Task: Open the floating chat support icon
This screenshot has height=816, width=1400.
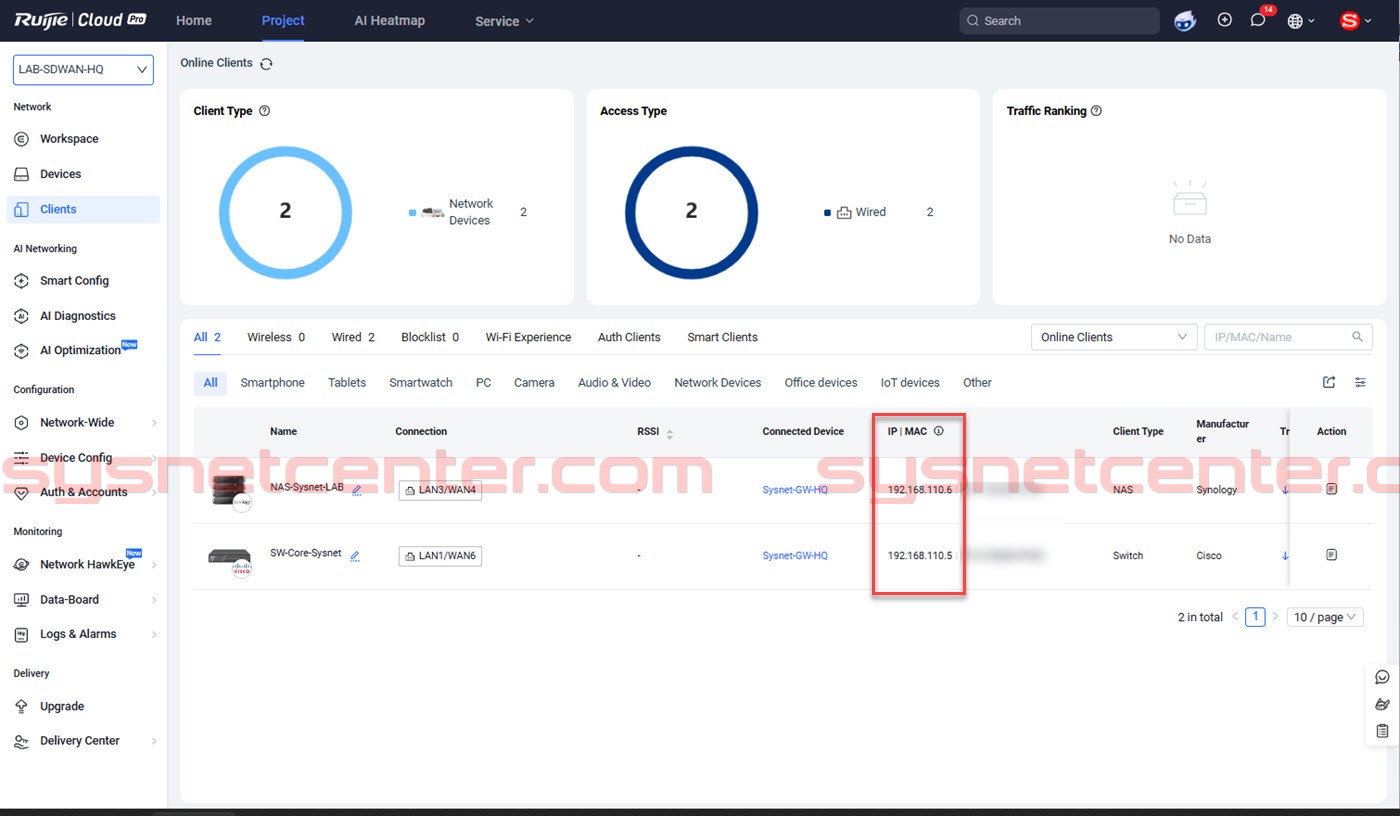Action: (x=1382, y=677)
